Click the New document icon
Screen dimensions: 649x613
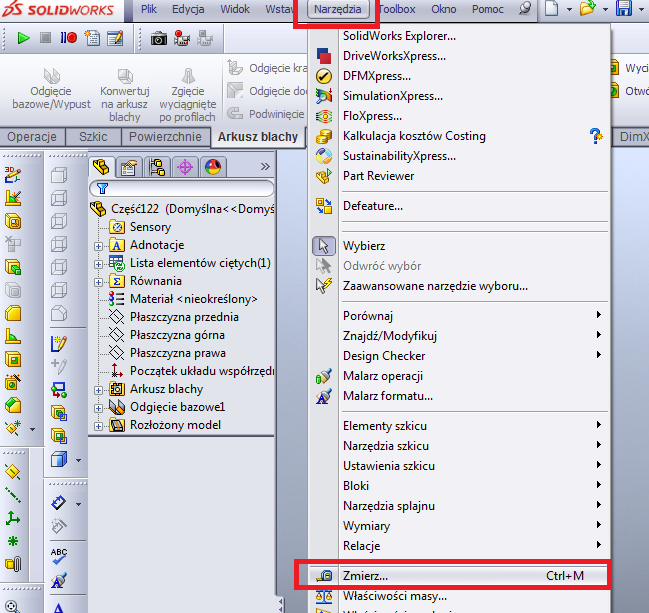551,9
